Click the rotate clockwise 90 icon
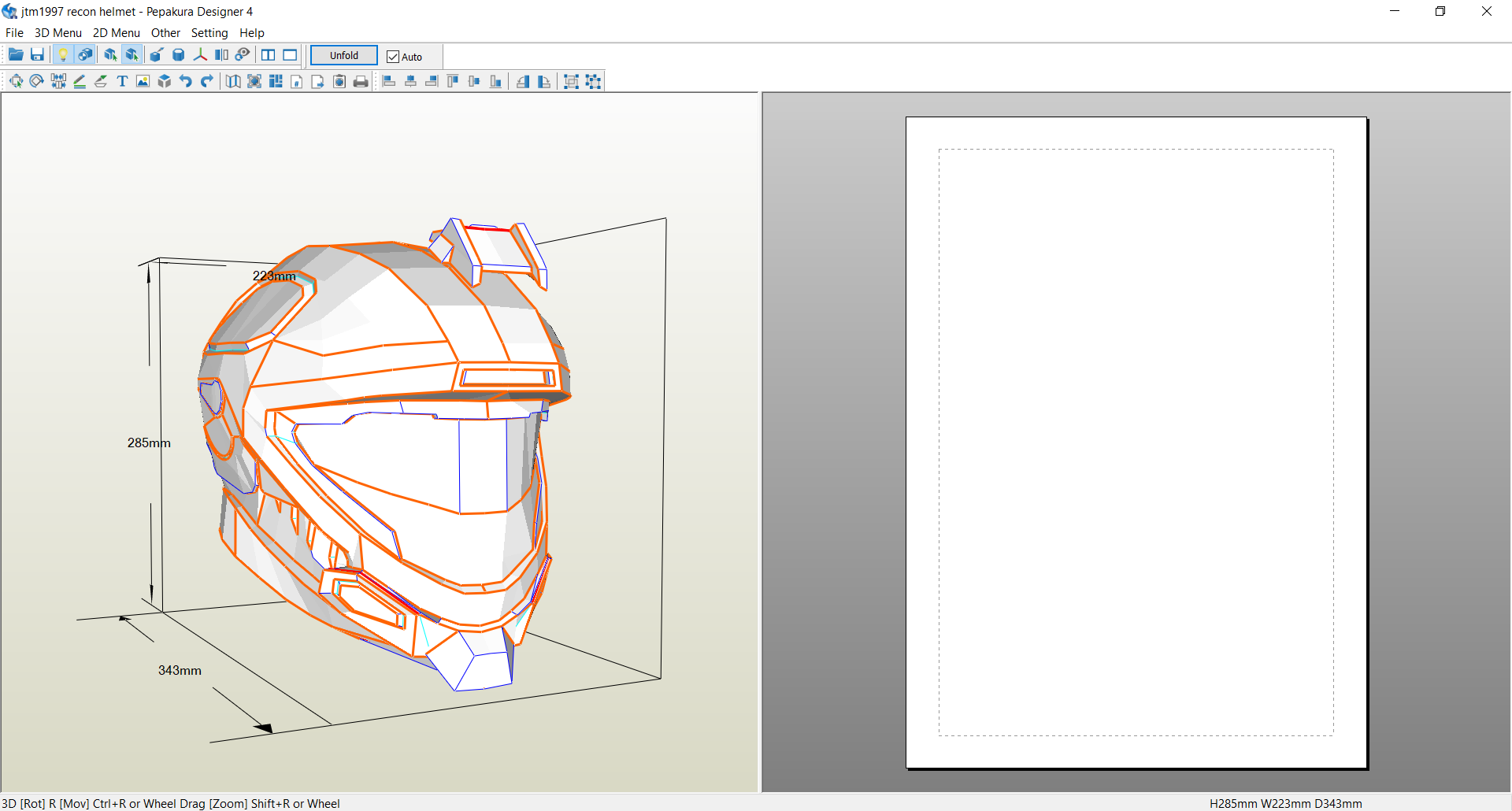Viewport: 1512px width, 811px height. [544, 81]
